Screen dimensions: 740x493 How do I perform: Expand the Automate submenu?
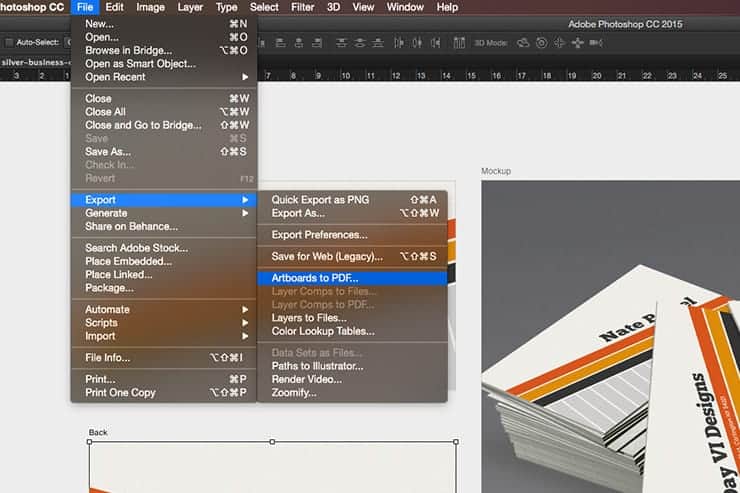point(163,309)
